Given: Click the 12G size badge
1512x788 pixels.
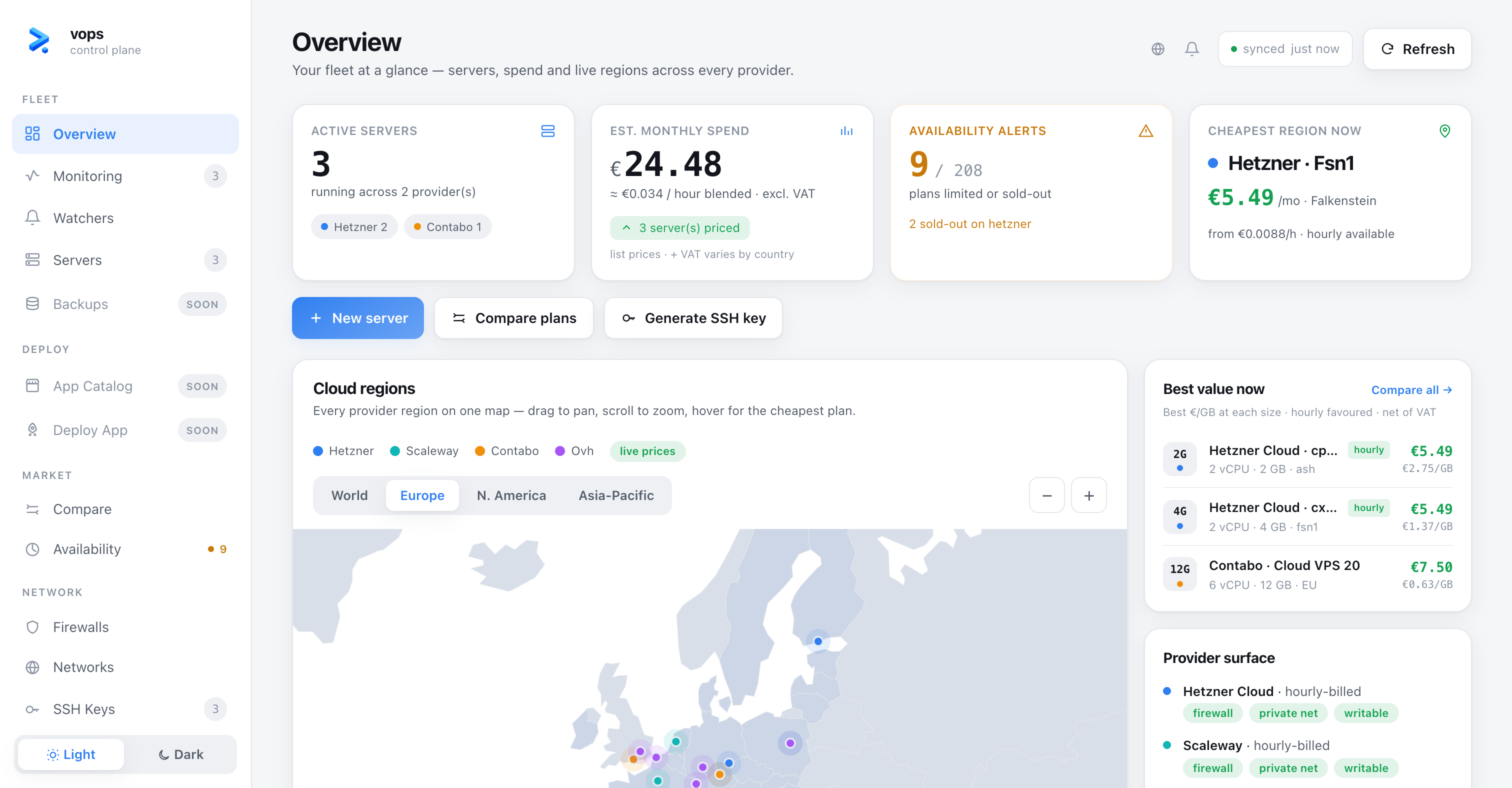Looking at the screenshot, I should 1179,574.
